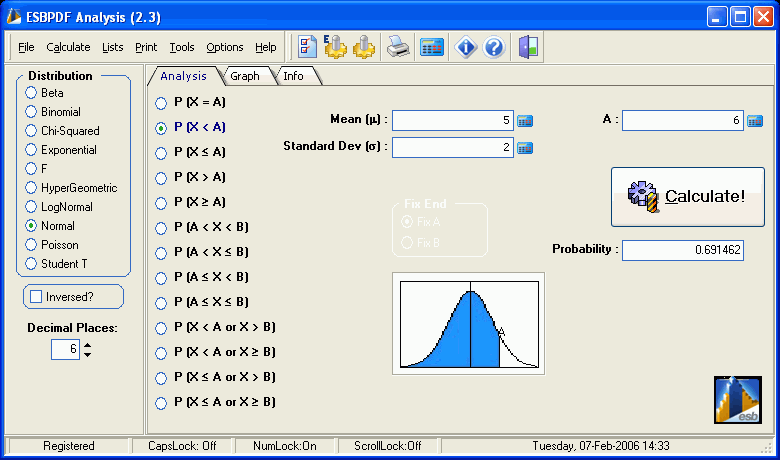Increase Decimal Places with up arrow

point(88,346)
